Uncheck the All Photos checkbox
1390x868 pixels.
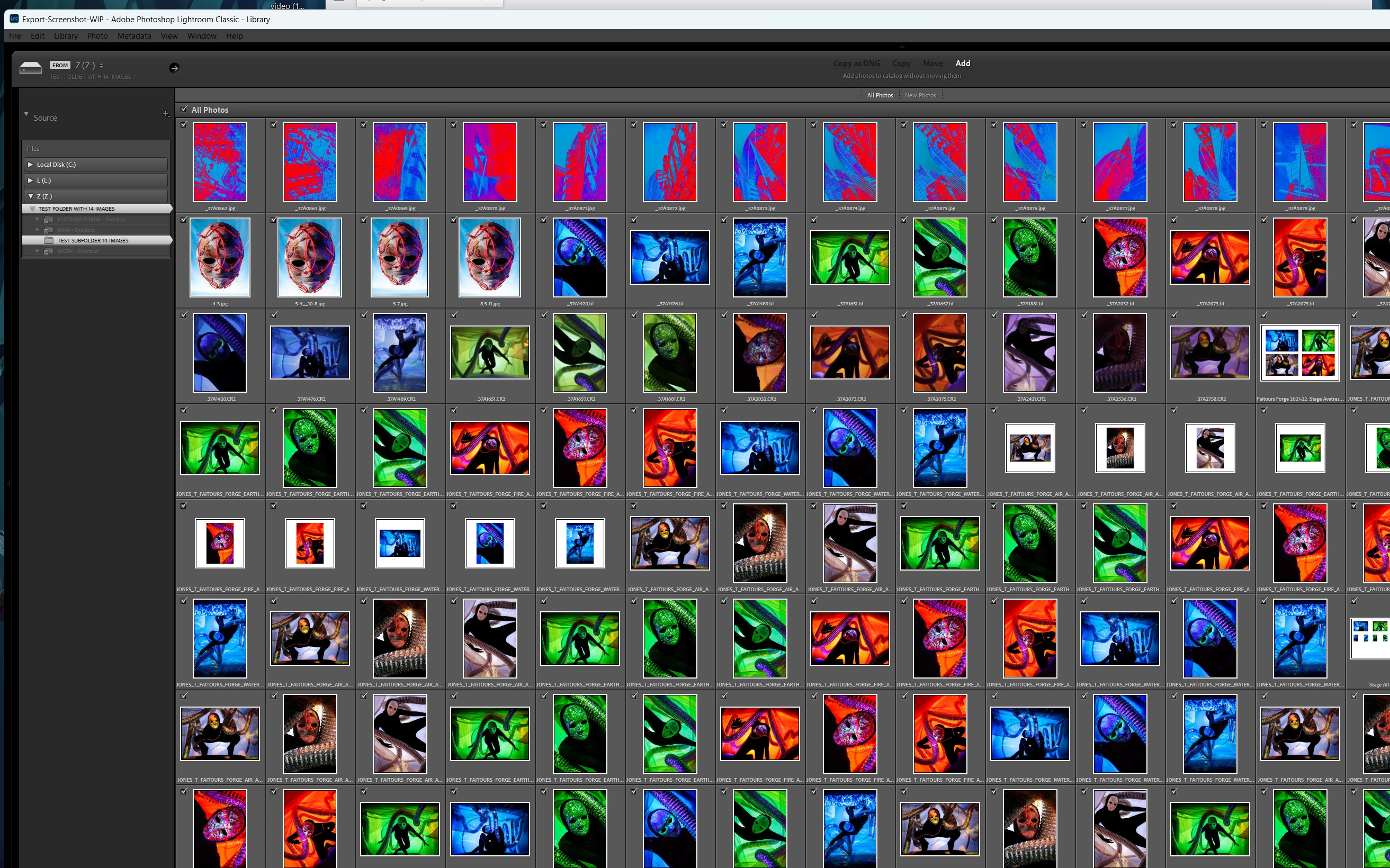tap(184, 109)
